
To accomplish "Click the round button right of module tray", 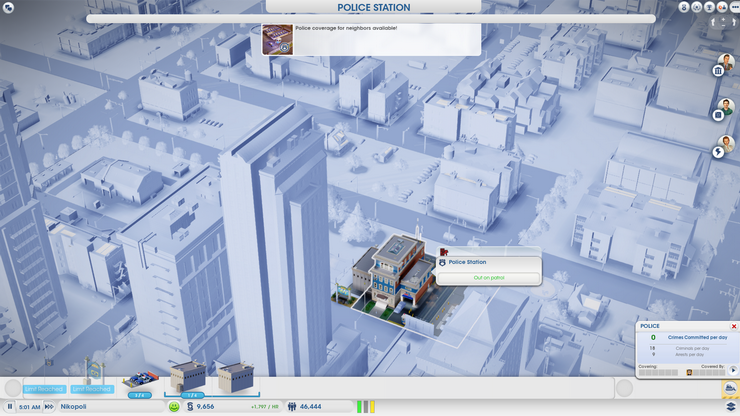I will pyautogui.click(x=624, y=388).
